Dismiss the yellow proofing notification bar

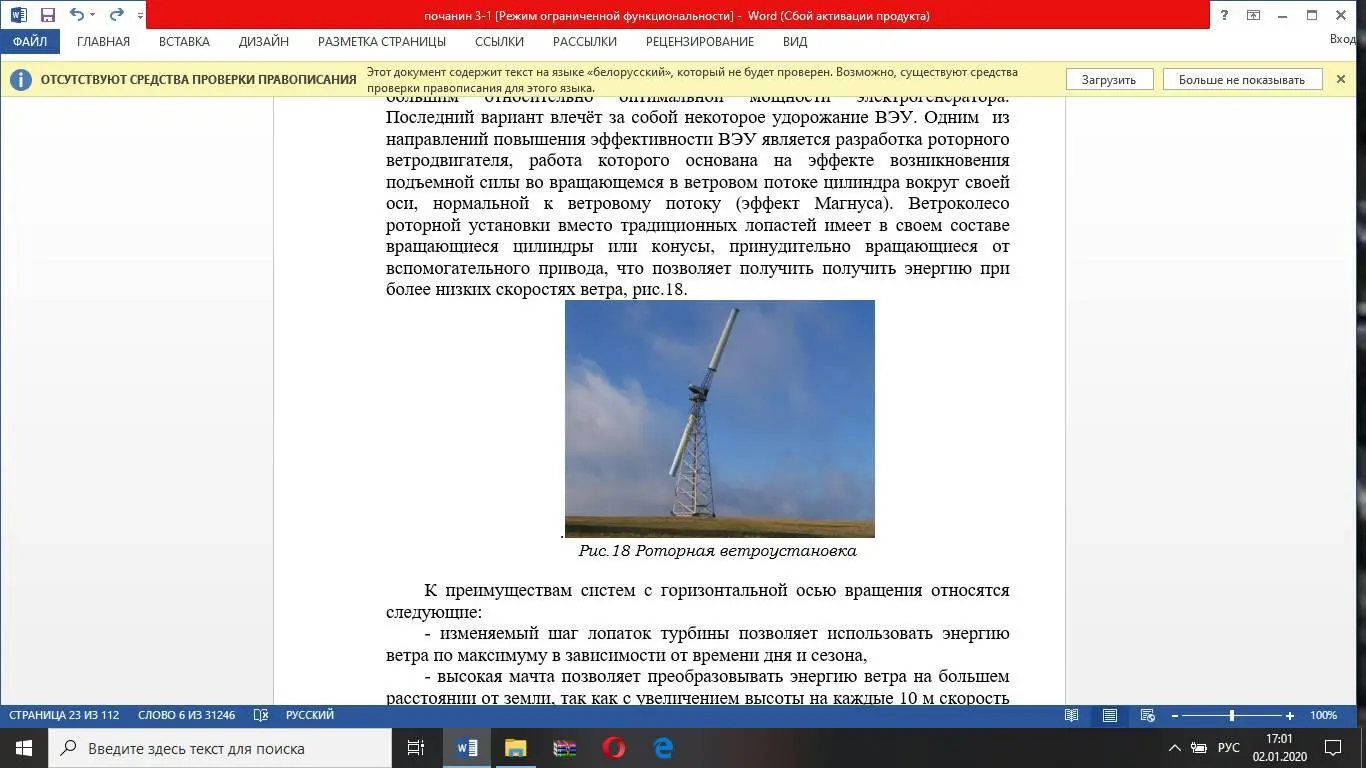(x=1341, y=79)
